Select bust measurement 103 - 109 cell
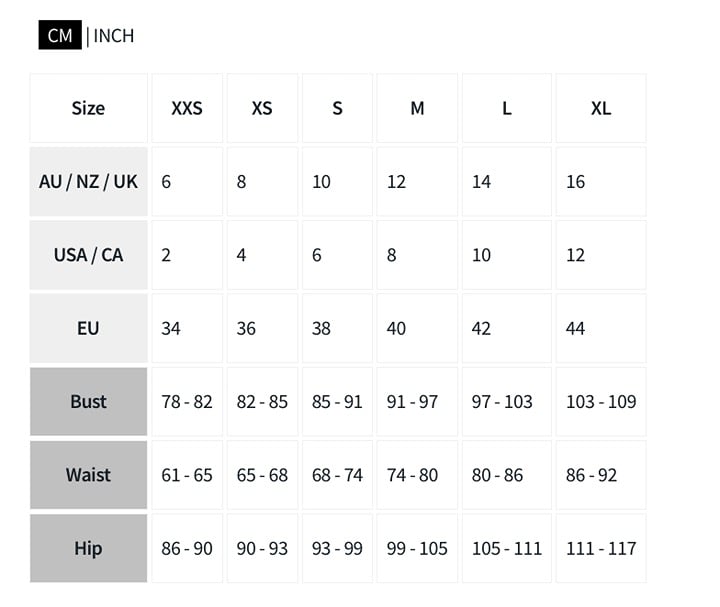The image size is (720, 607). (601, 402)
